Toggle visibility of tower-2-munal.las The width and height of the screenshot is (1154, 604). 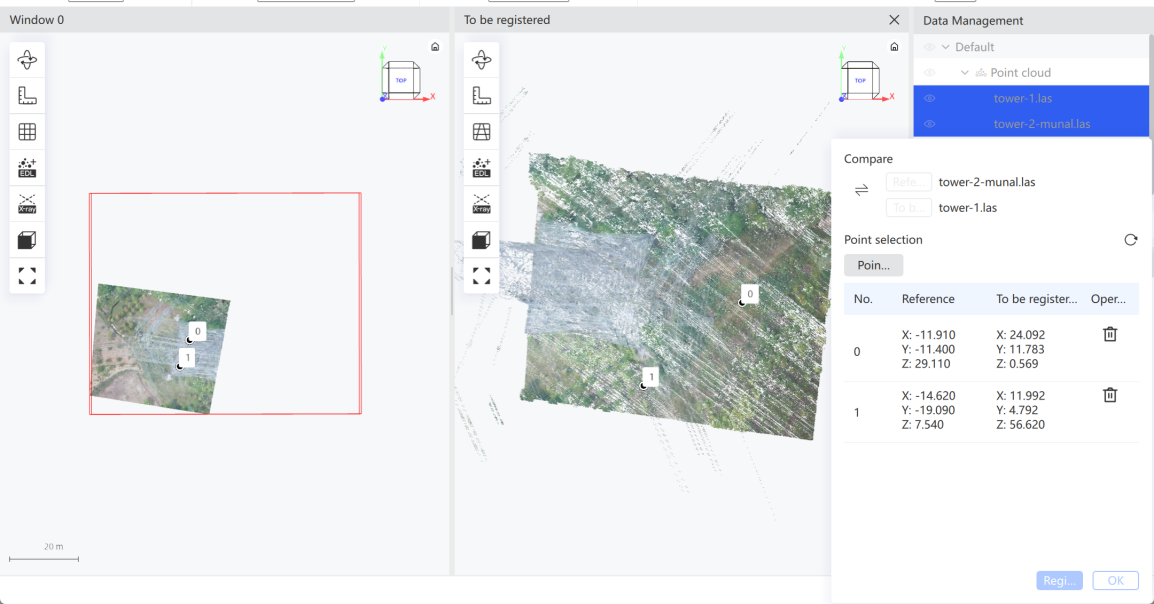point(930,124)
